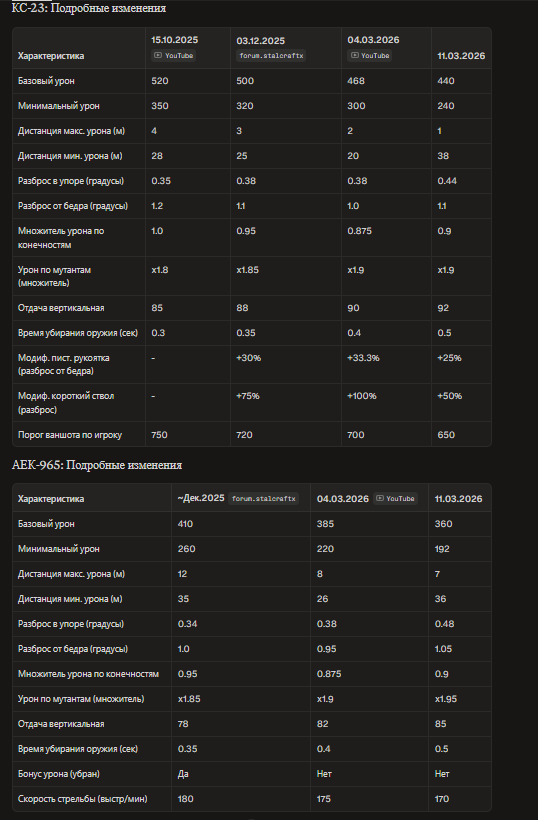Click the 'КС-23: Подробные изменения' heading

(89, 8)
